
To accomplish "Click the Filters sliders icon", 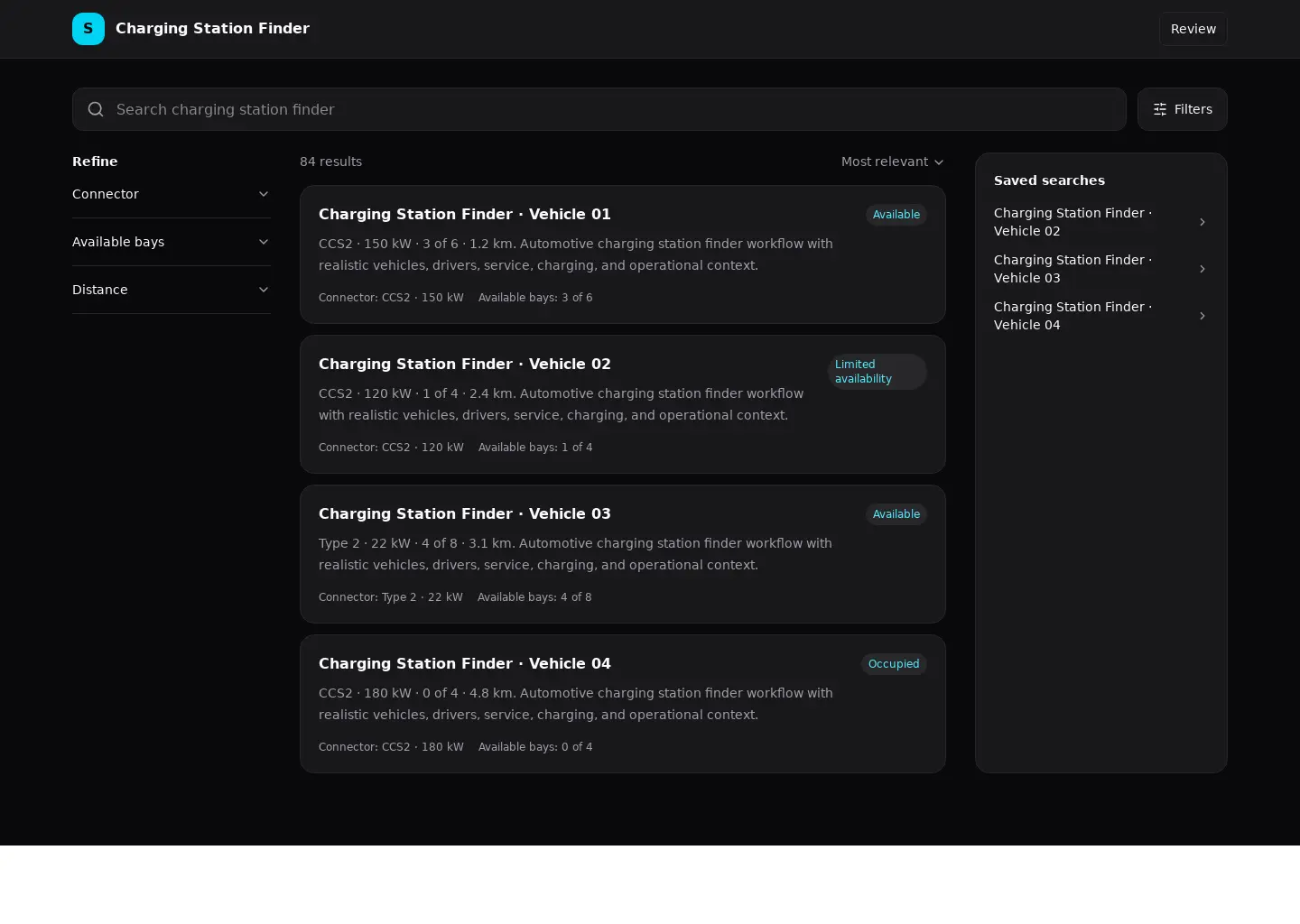I will click(x=1160, y=109).
